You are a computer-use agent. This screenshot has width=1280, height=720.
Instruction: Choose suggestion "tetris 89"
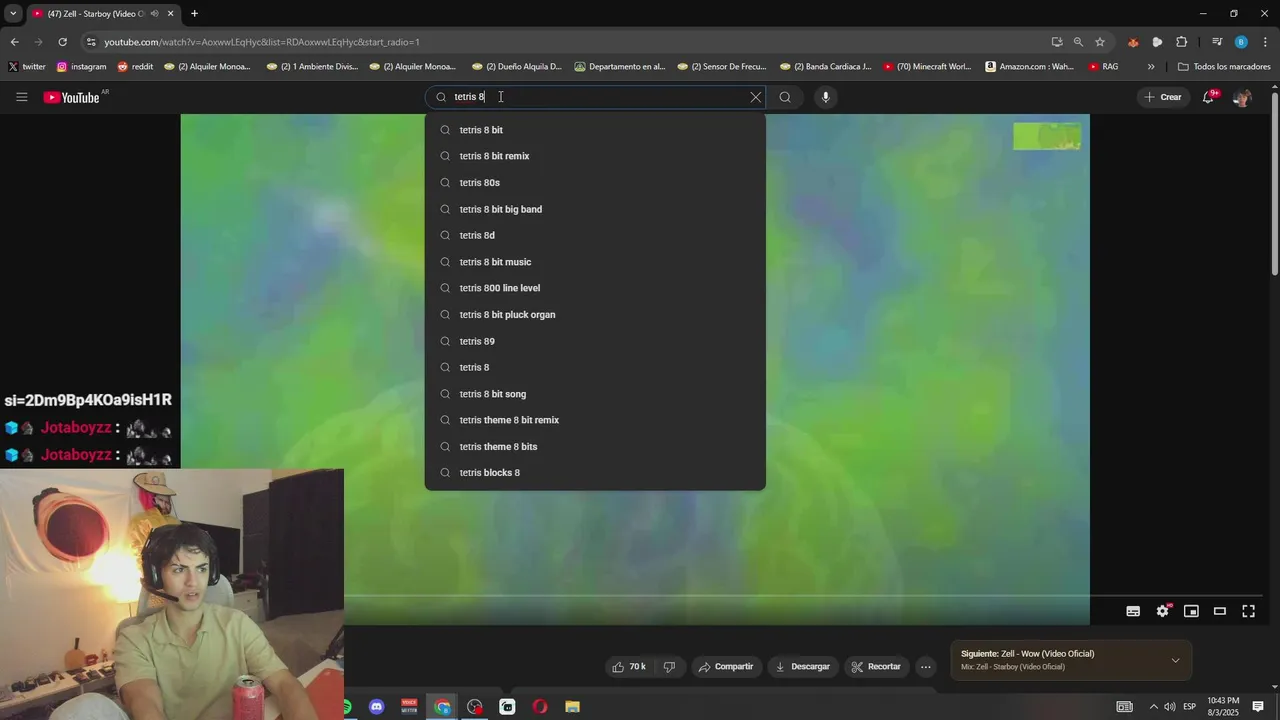[595, 341]
